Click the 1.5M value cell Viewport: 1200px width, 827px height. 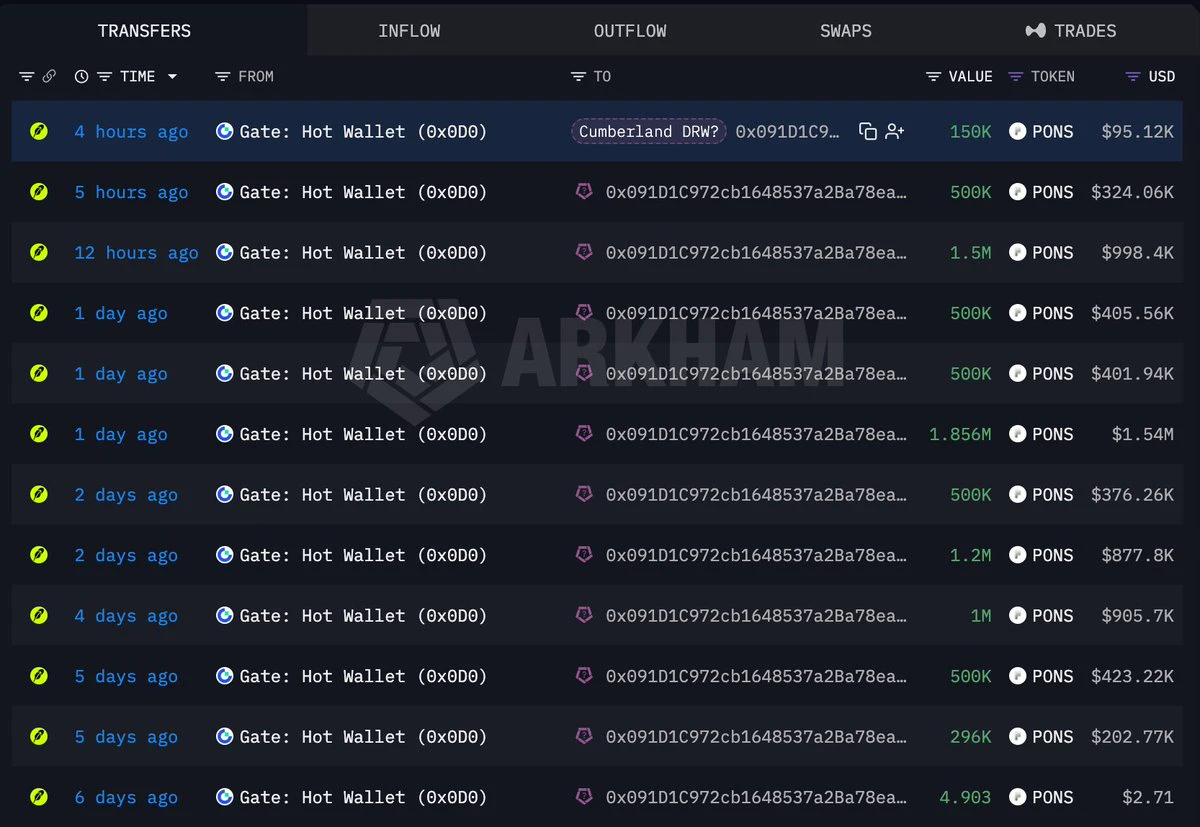[970, 253]
